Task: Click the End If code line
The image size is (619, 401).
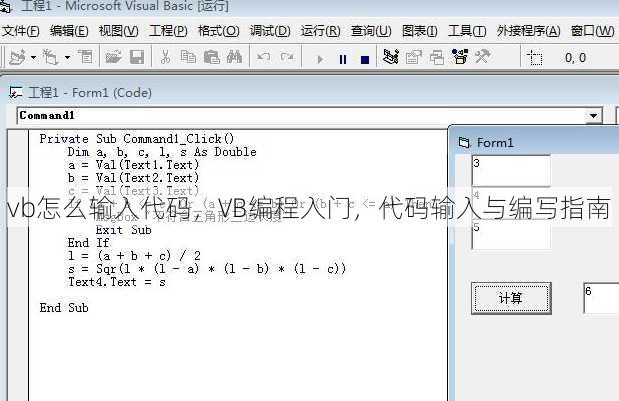Action: (88, 243)
